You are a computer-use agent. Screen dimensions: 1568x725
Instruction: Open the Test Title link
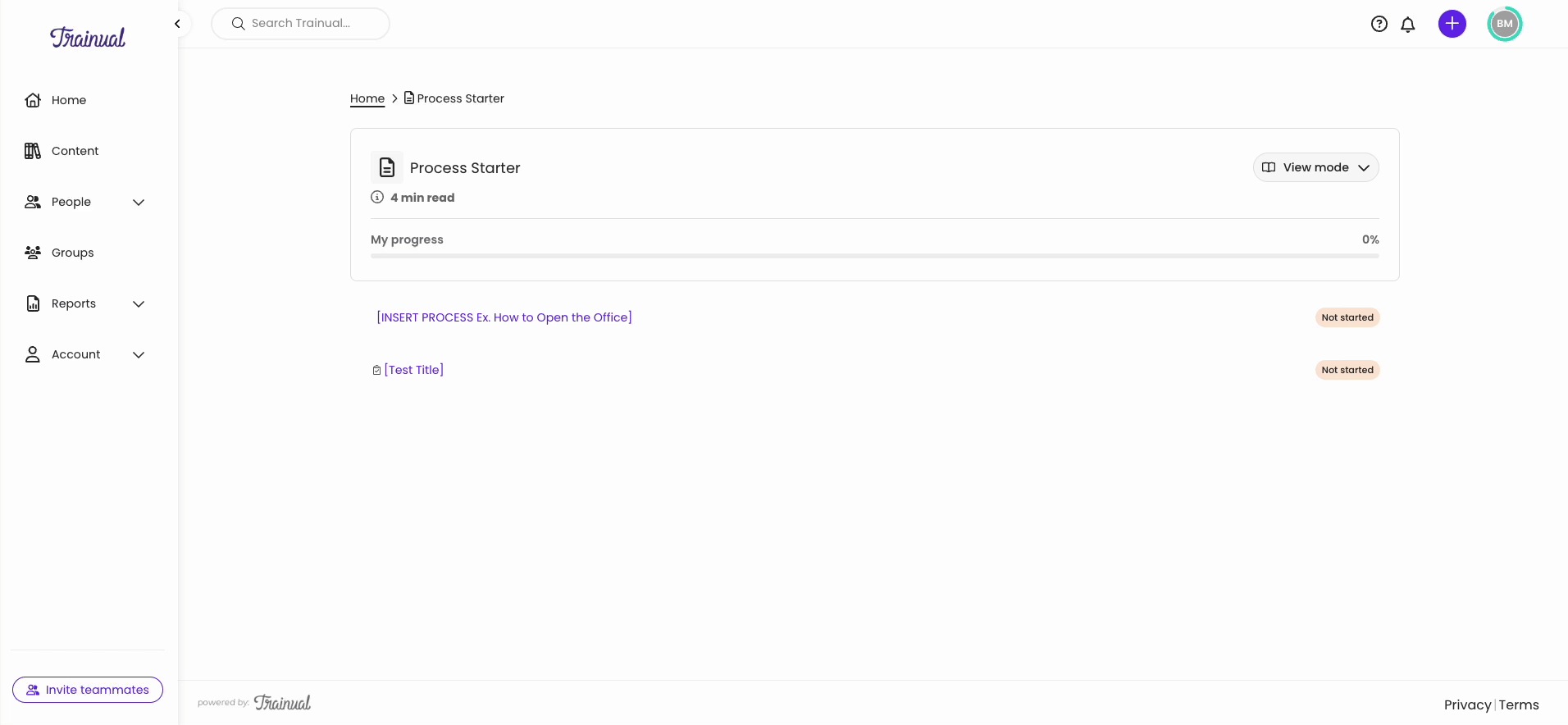click(x=413, y=370)
